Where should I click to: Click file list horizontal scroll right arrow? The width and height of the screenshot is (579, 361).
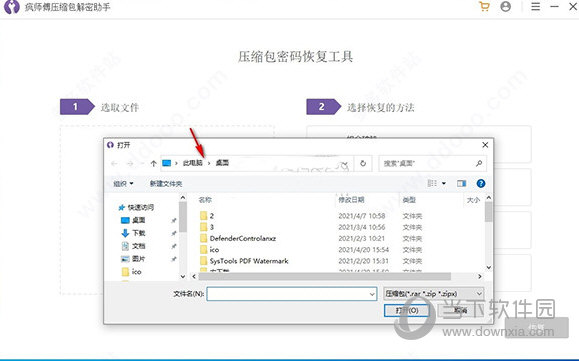[x=480, y=276]
